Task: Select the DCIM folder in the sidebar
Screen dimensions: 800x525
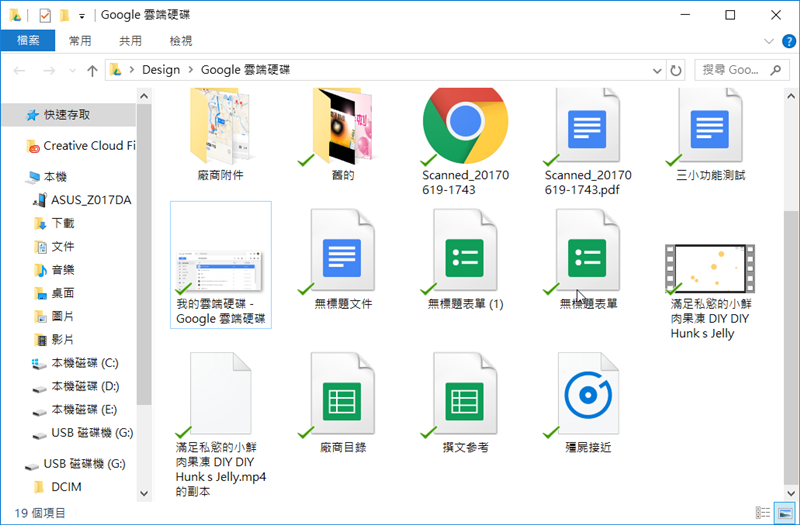Action: 58,487
